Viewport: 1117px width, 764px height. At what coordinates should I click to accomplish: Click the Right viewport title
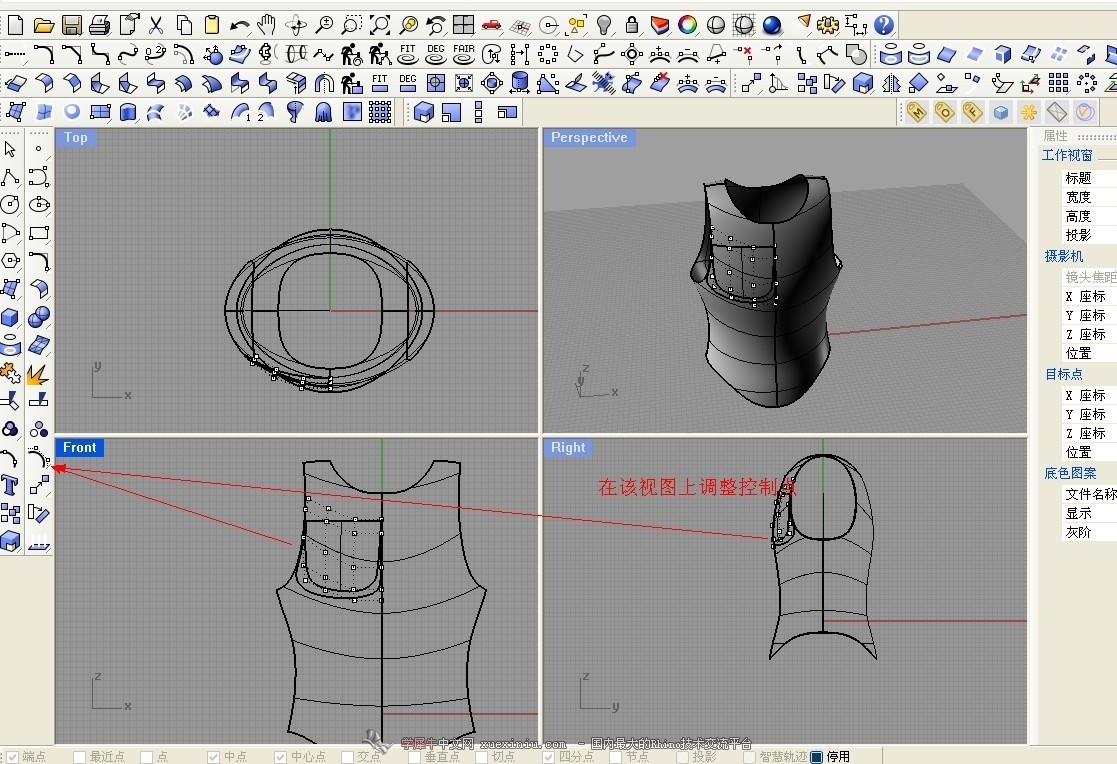568,448
